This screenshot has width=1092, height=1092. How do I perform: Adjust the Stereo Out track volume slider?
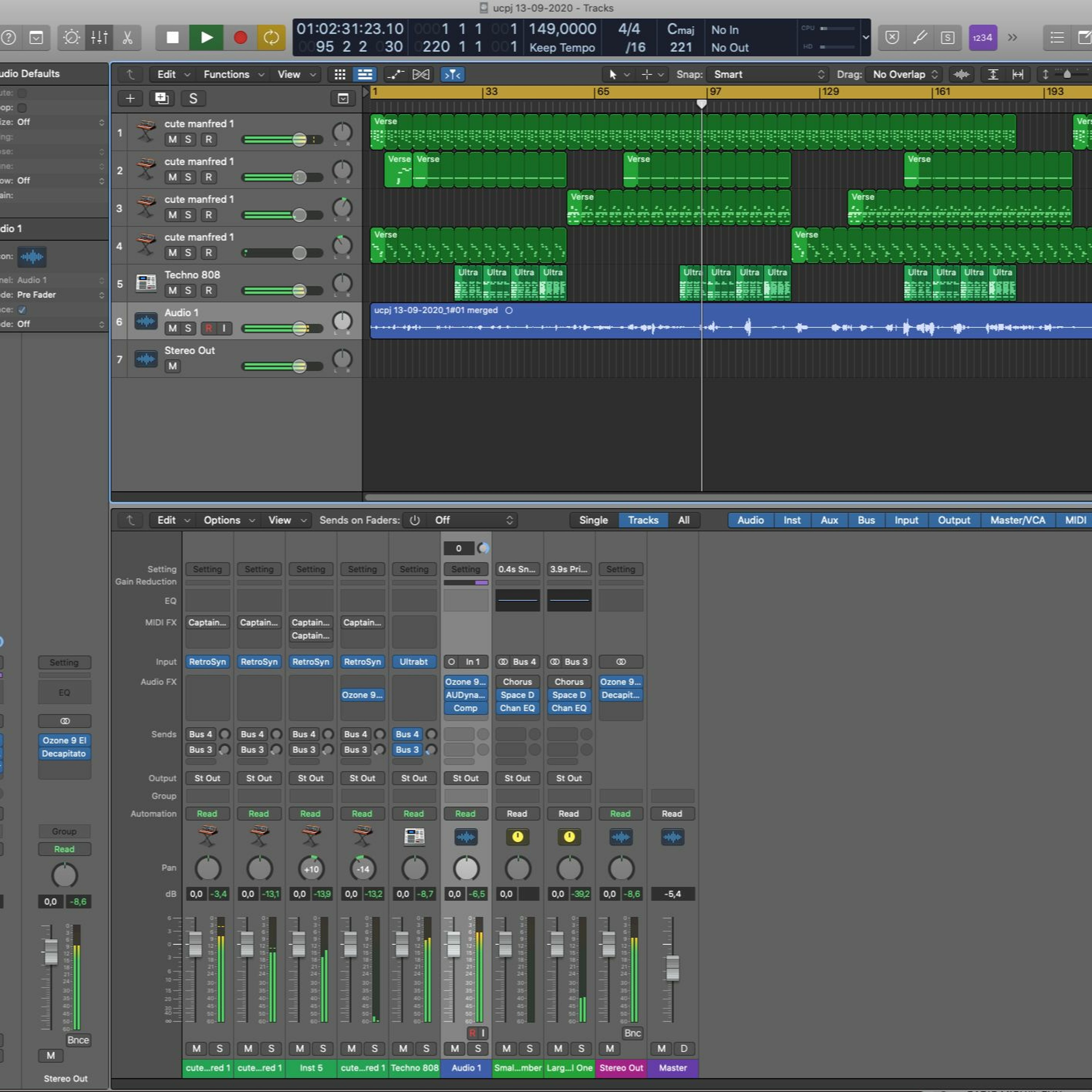pyautogui.click(x=299, y=366)
